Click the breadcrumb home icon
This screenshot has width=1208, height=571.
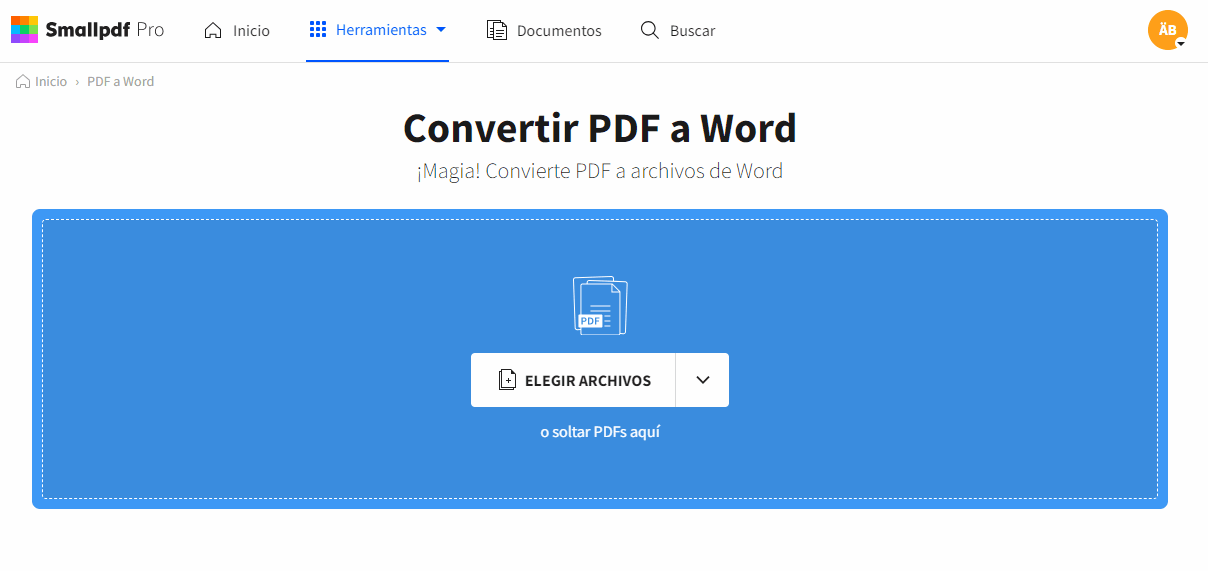[23, 82]
